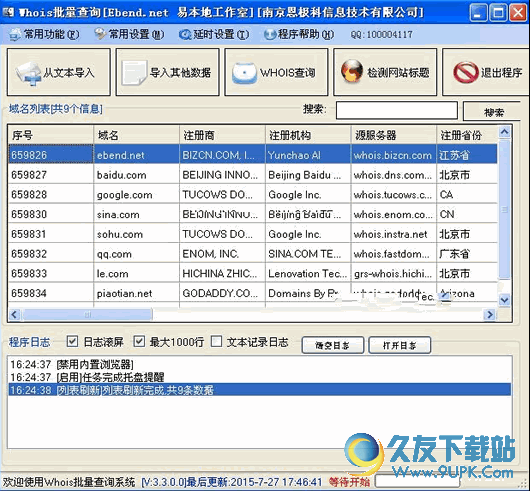Click the table scroll up arrow
530x491 pixels.
(x=504, y=132)
